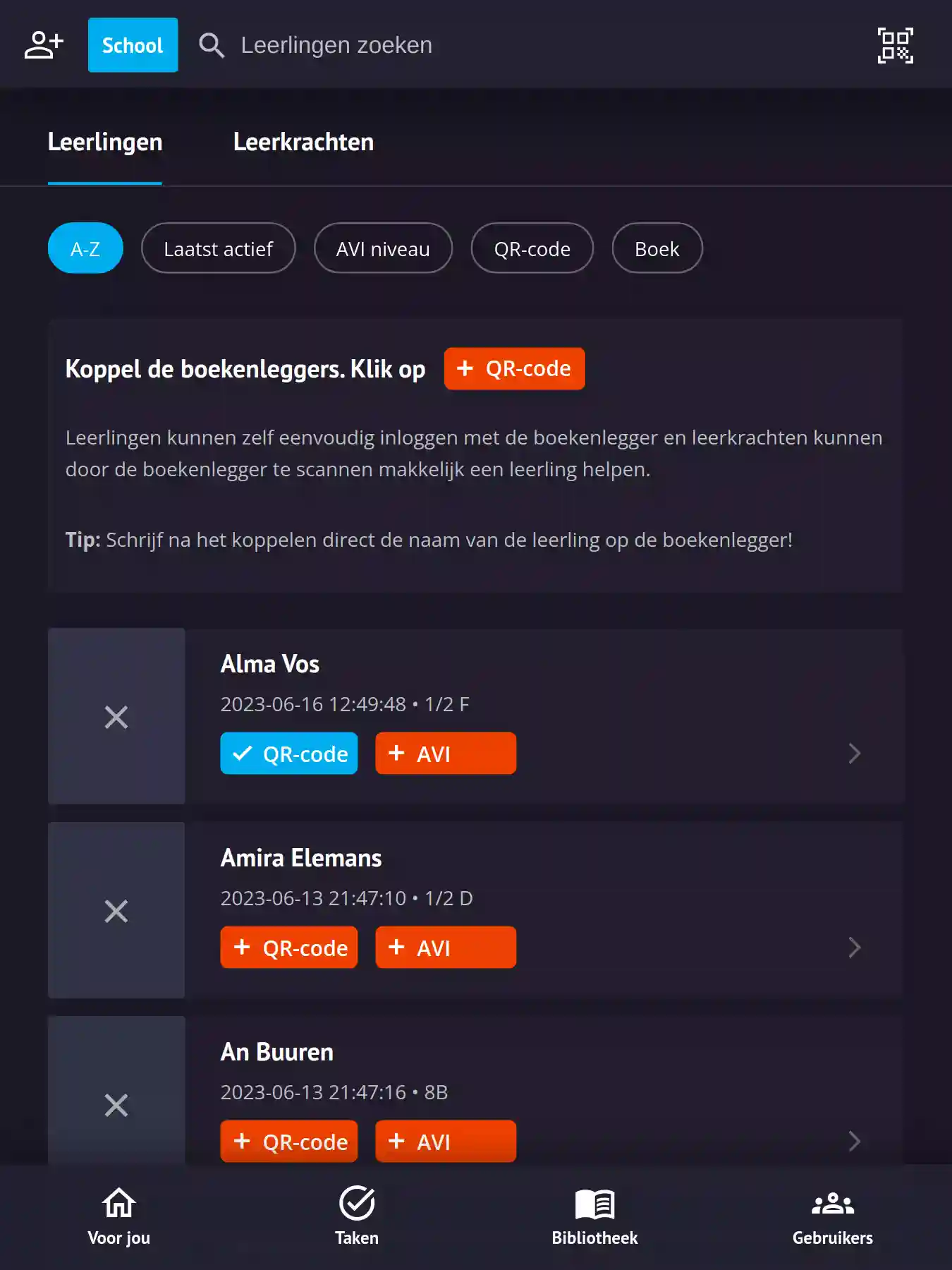The image size is (952, 1270).
Task: Open the QR scanner icon top right
Action: [x=896, y=45]
